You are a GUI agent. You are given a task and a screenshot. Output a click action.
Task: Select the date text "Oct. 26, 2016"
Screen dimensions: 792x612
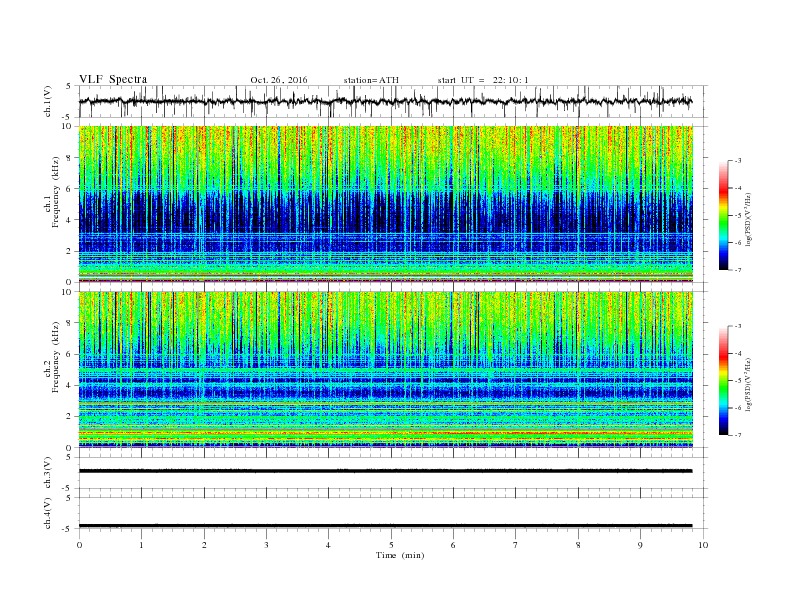click(279, 80)
